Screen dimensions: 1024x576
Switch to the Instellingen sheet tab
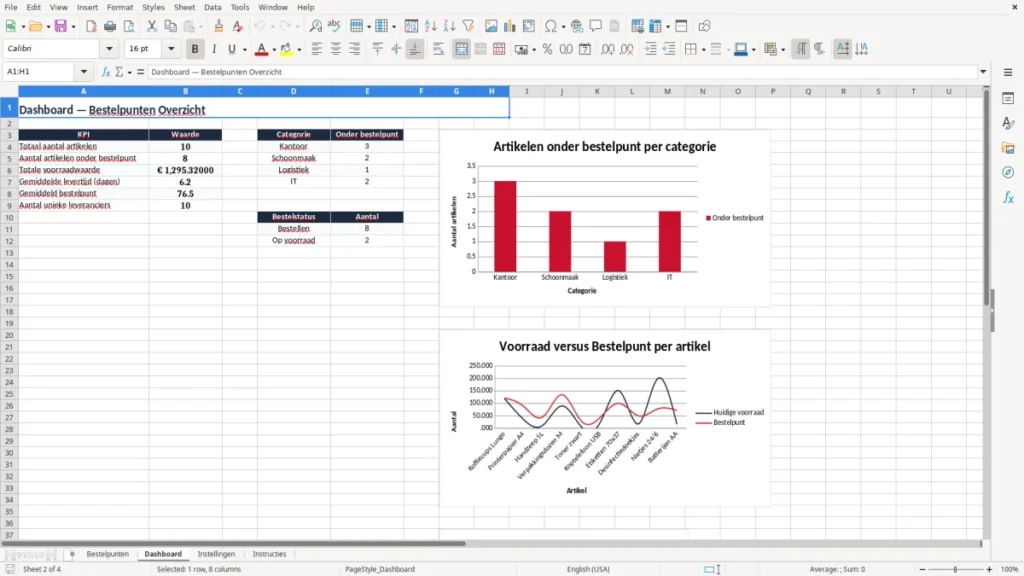[216, 554]
